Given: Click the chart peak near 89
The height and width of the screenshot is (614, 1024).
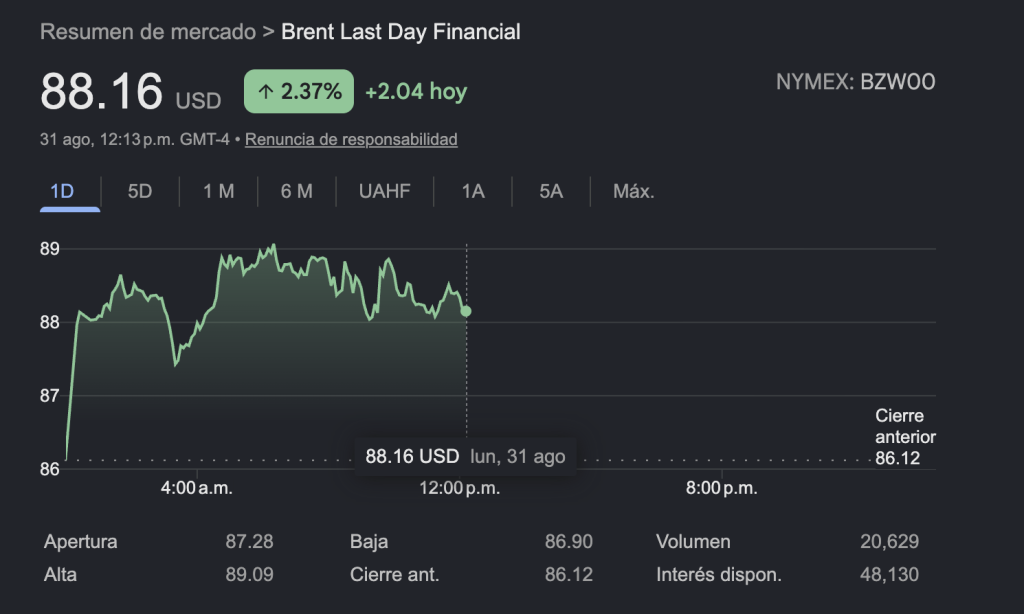Looking at the screenshot, I should point(274,246).
